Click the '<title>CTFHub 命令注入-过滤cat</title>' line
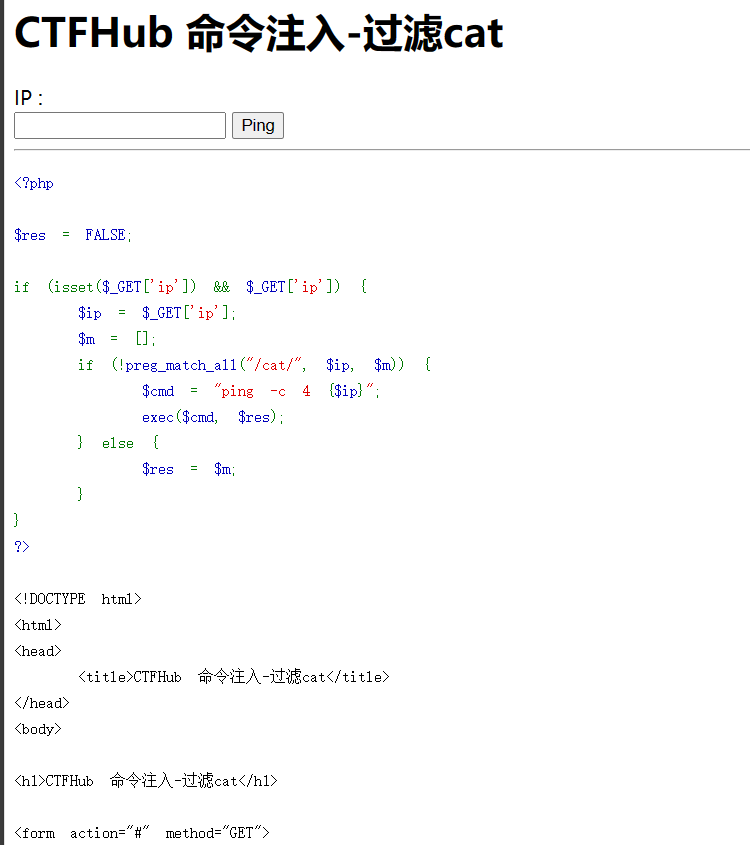This screenshot has width=750, height=845. 234,677
